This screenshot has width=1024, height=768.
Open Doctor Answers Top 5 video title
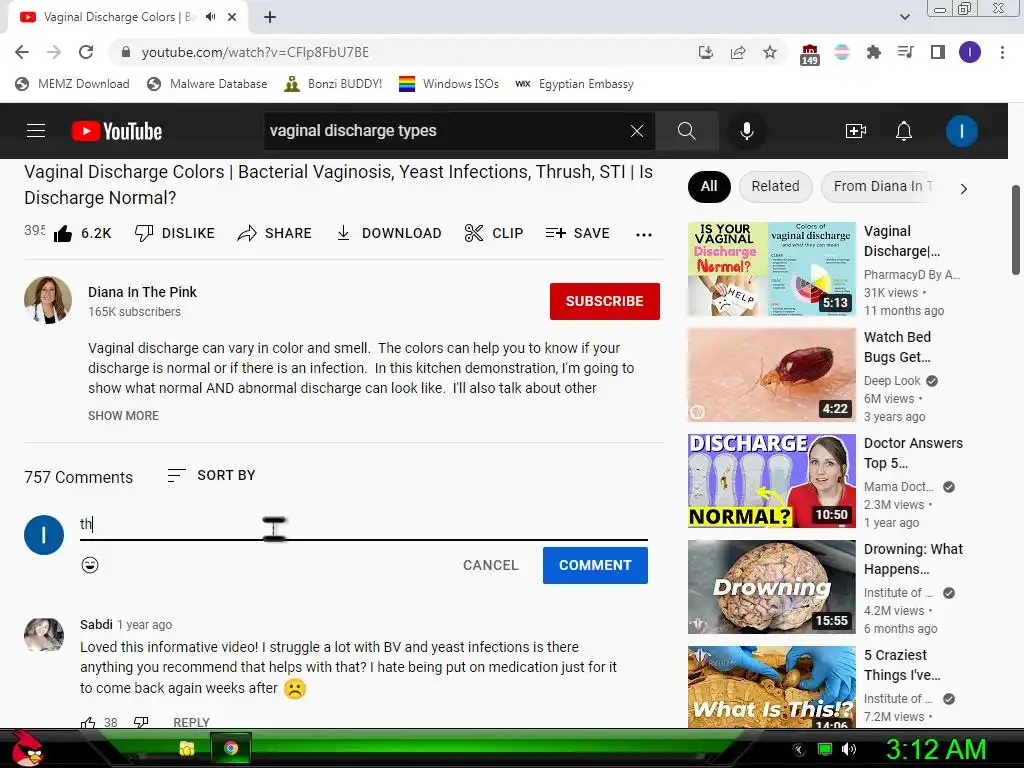click(913, 453)
